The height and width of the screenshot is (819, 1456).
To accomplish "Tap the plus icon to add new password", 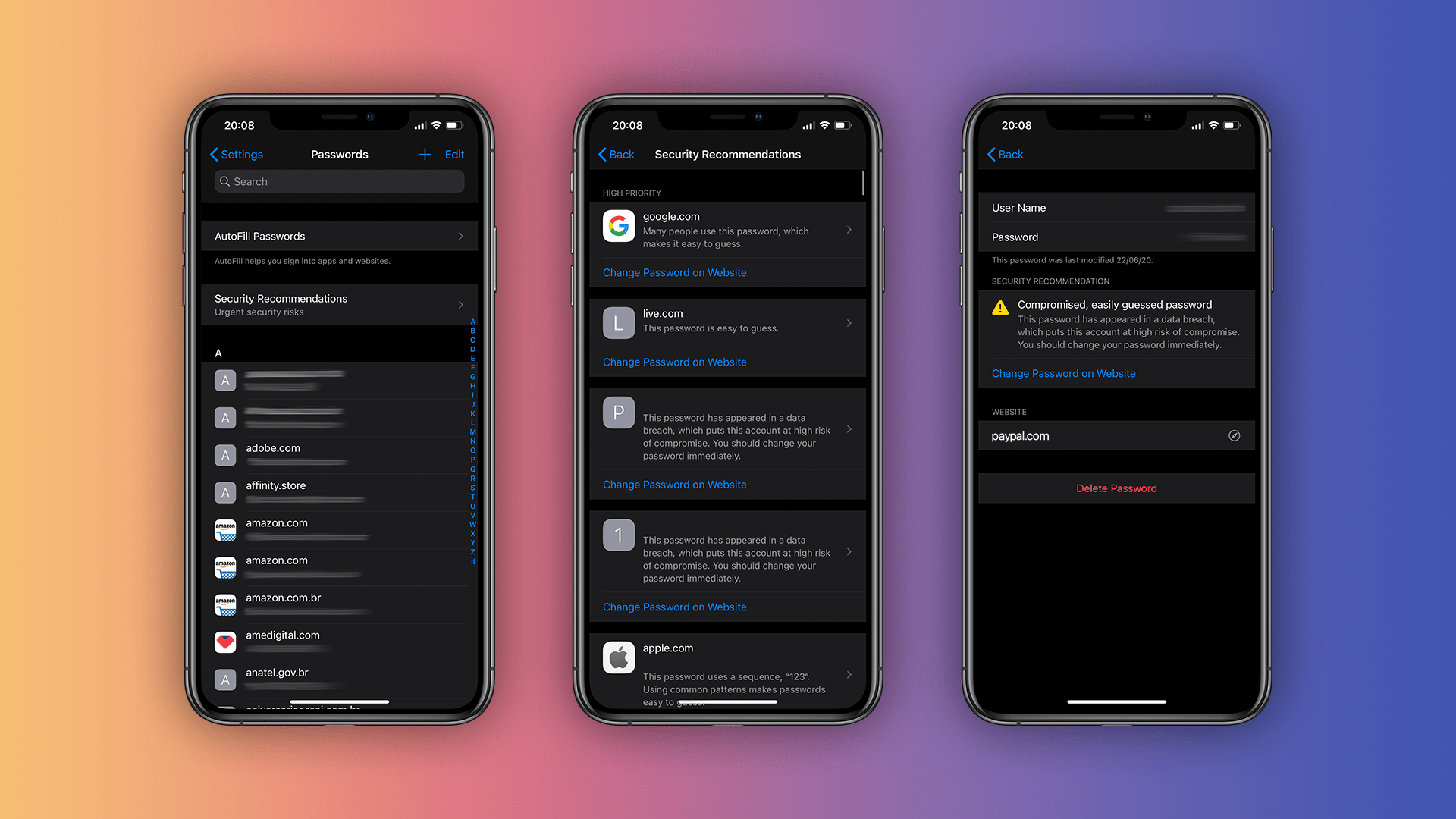I will [x=423, y=154].
